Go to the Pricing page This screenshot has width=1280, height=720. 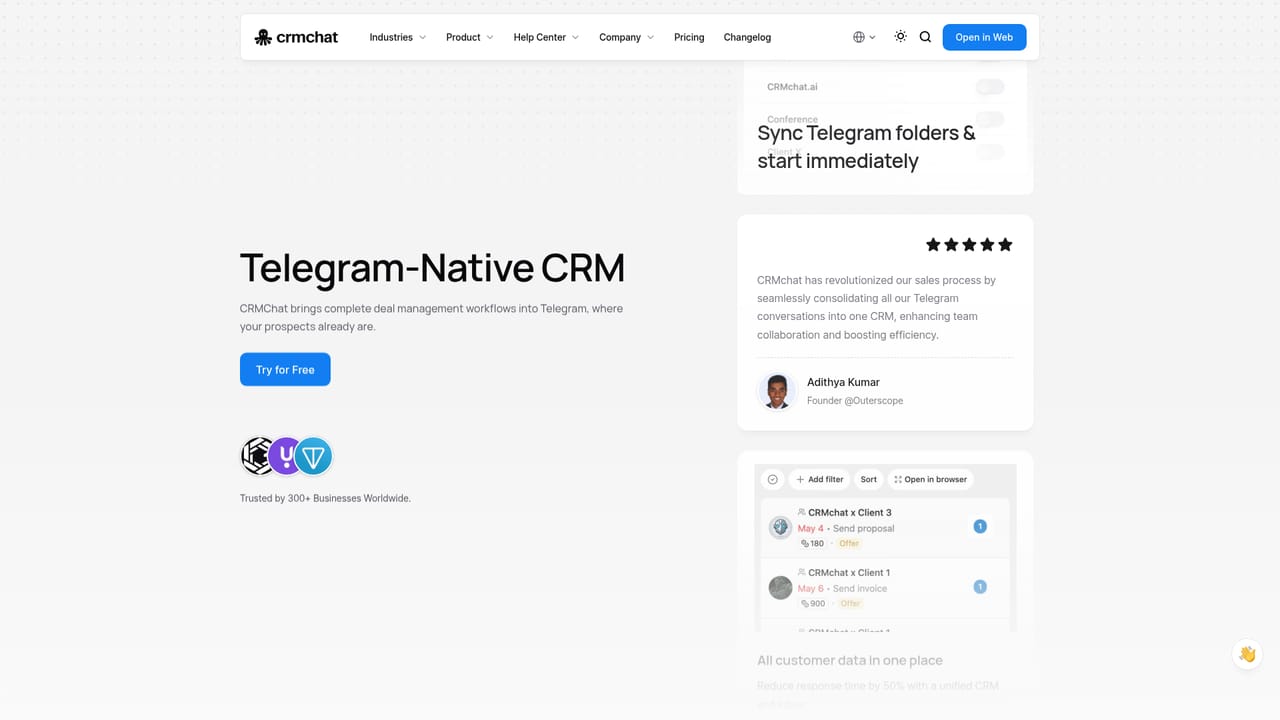(x=689, y=37)
